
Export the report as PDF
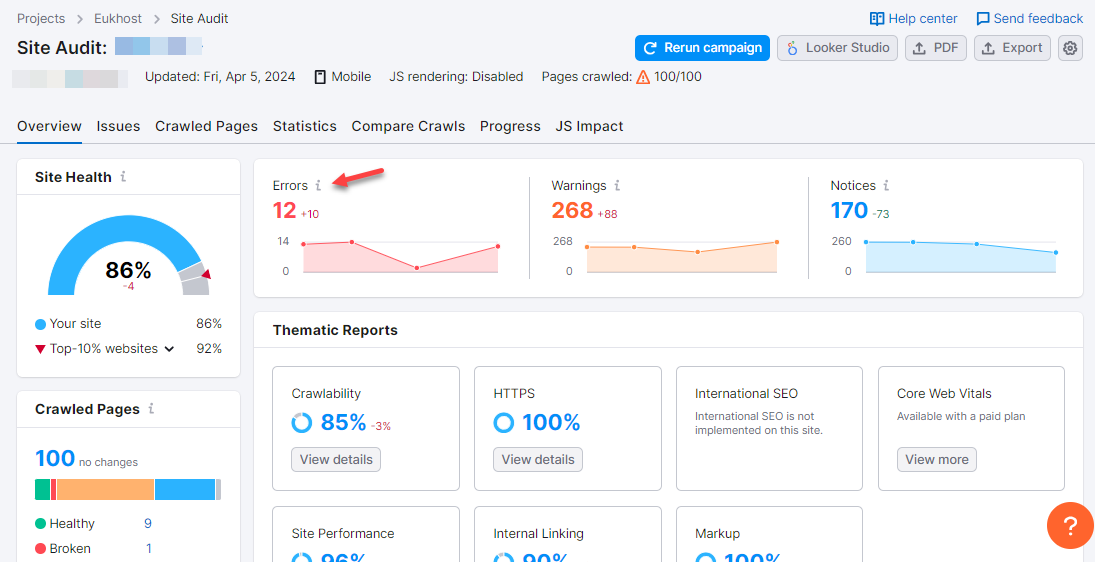point(935,48)
